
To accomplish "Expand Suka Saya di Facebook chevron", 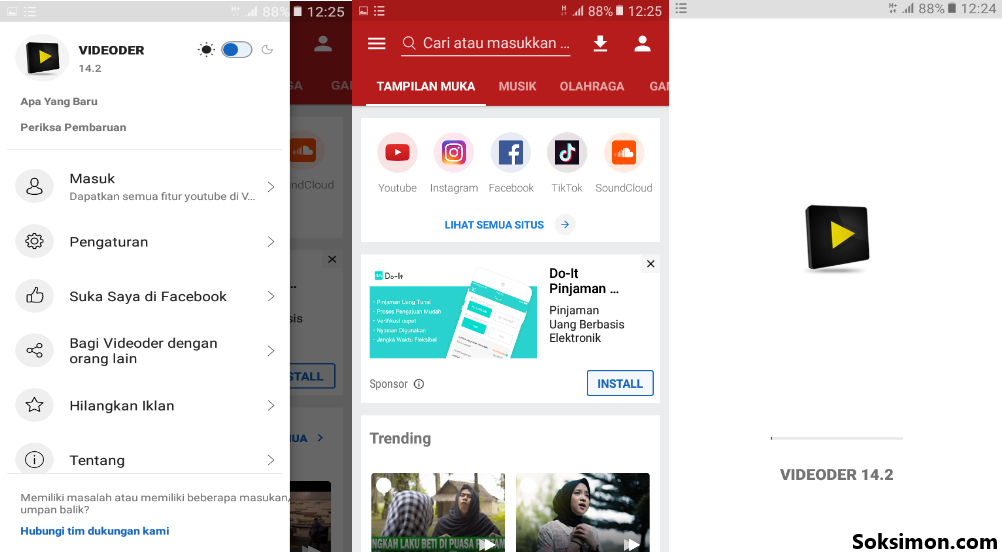I will (271, 296).
